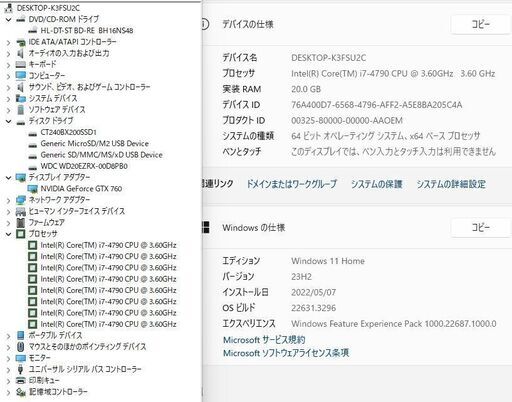Copy device specs with the top コピー button
The width and height of the screenshot is (512, 402).
coord(480,24)
